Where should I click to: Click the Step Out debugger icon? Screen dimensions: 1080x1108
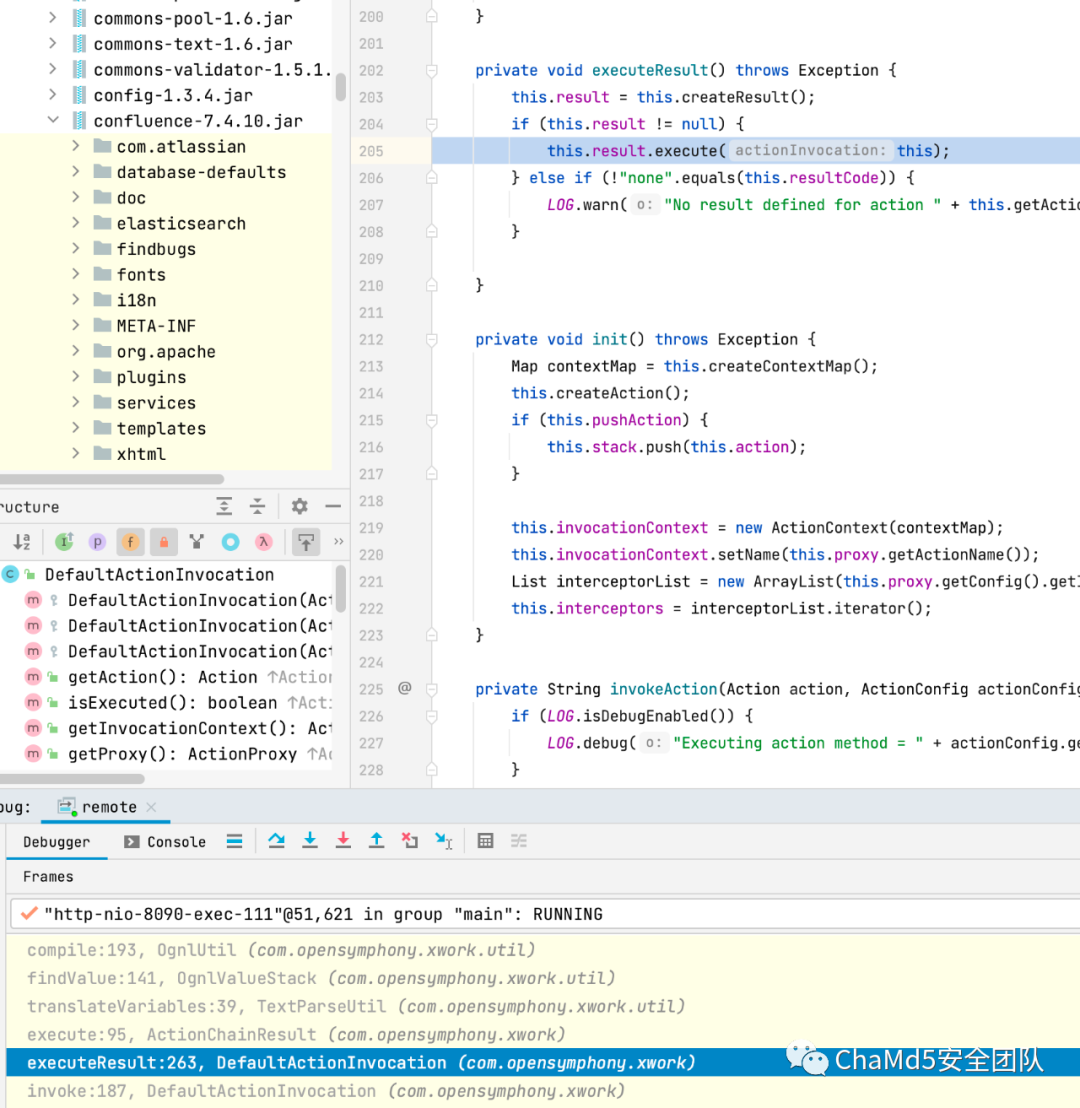[377, 840]
